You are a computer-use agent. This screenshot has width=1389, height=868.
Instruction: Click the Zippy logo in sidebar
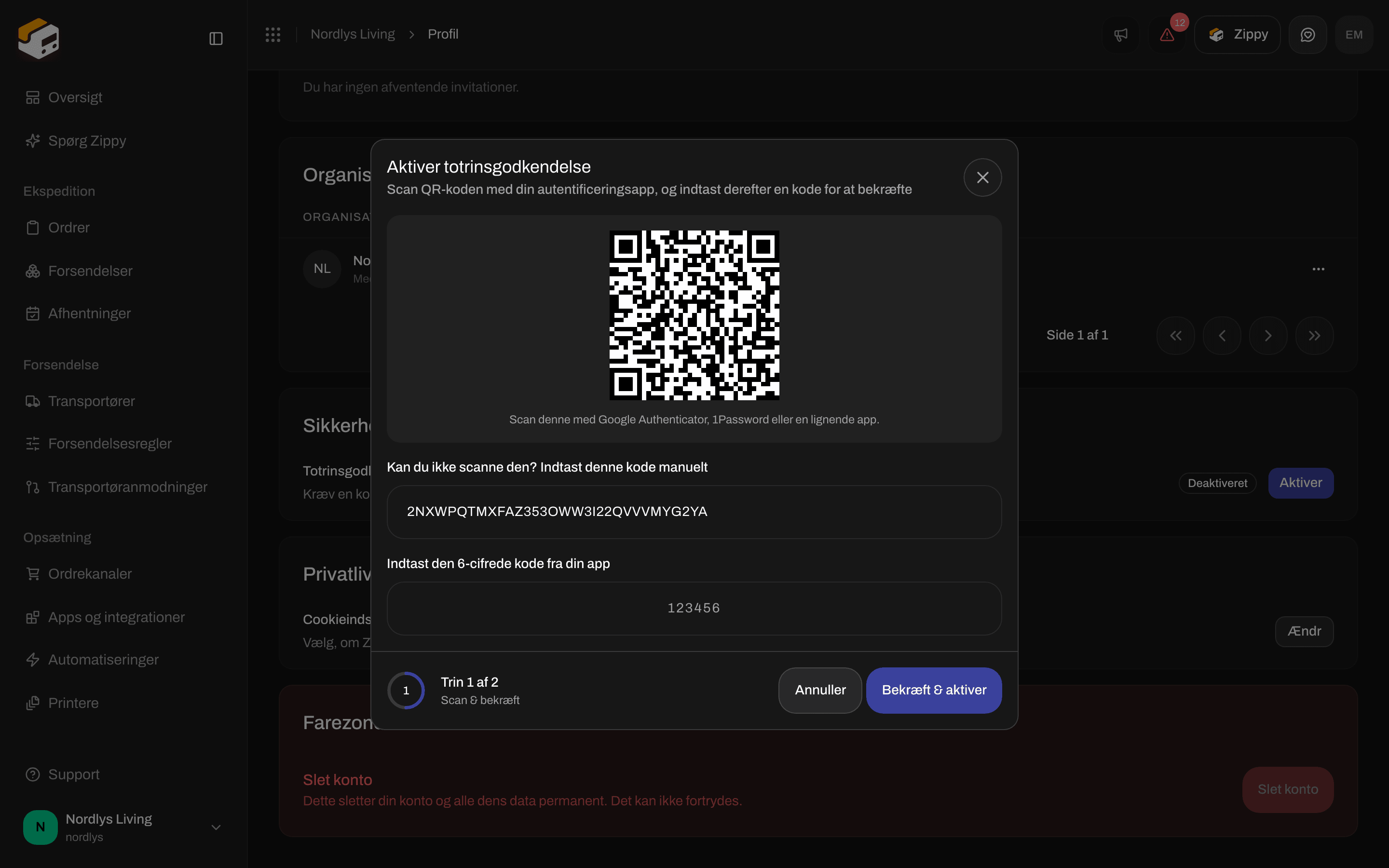coord(39,39)
